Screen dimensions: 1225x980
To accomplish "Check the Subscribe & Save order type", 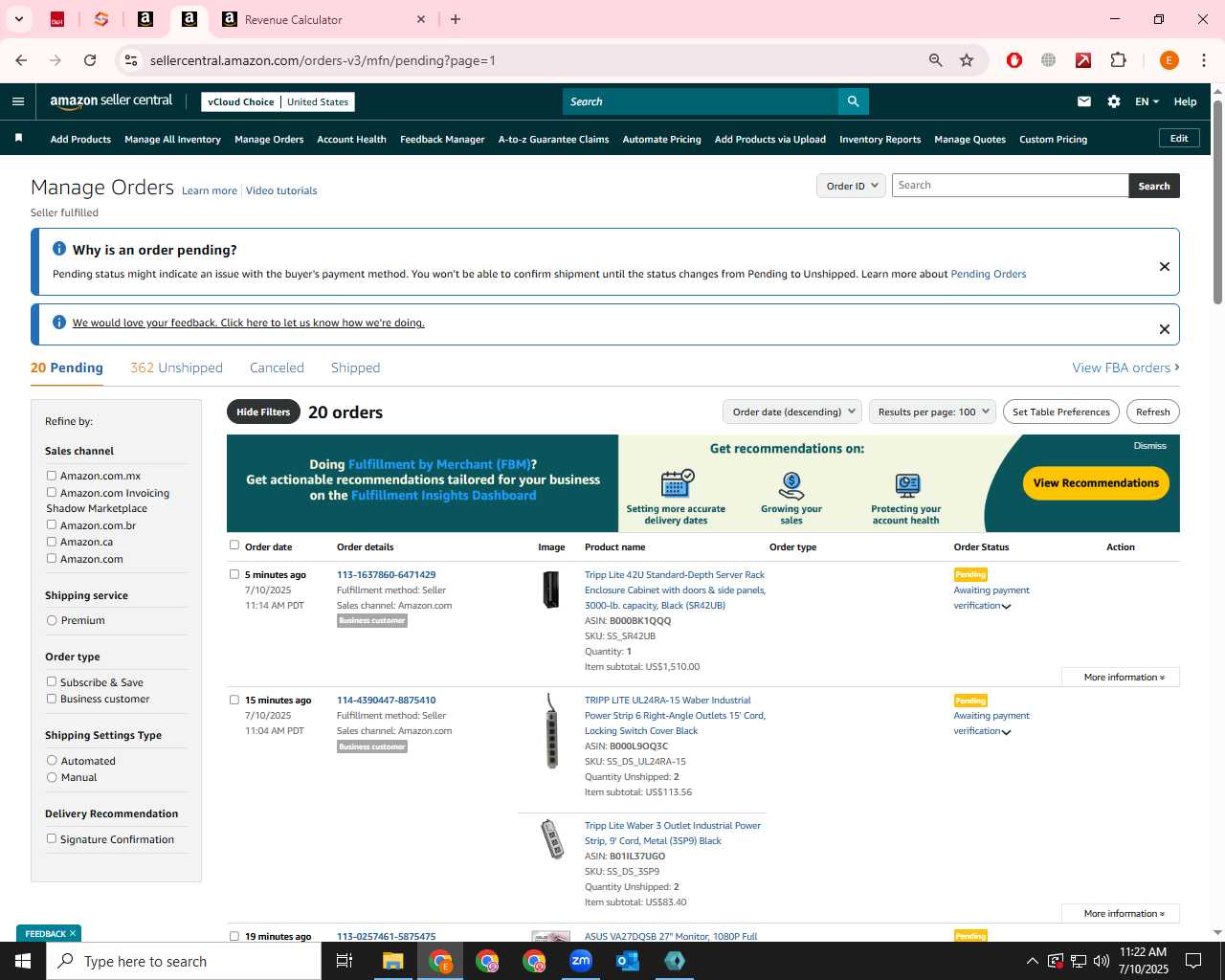I will point(52,681).
